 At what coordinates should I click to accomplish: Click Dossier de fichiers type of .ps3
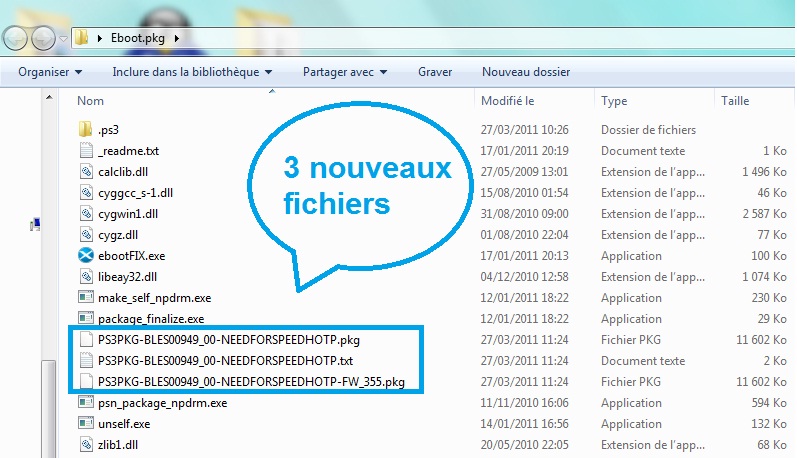(648, 130)
